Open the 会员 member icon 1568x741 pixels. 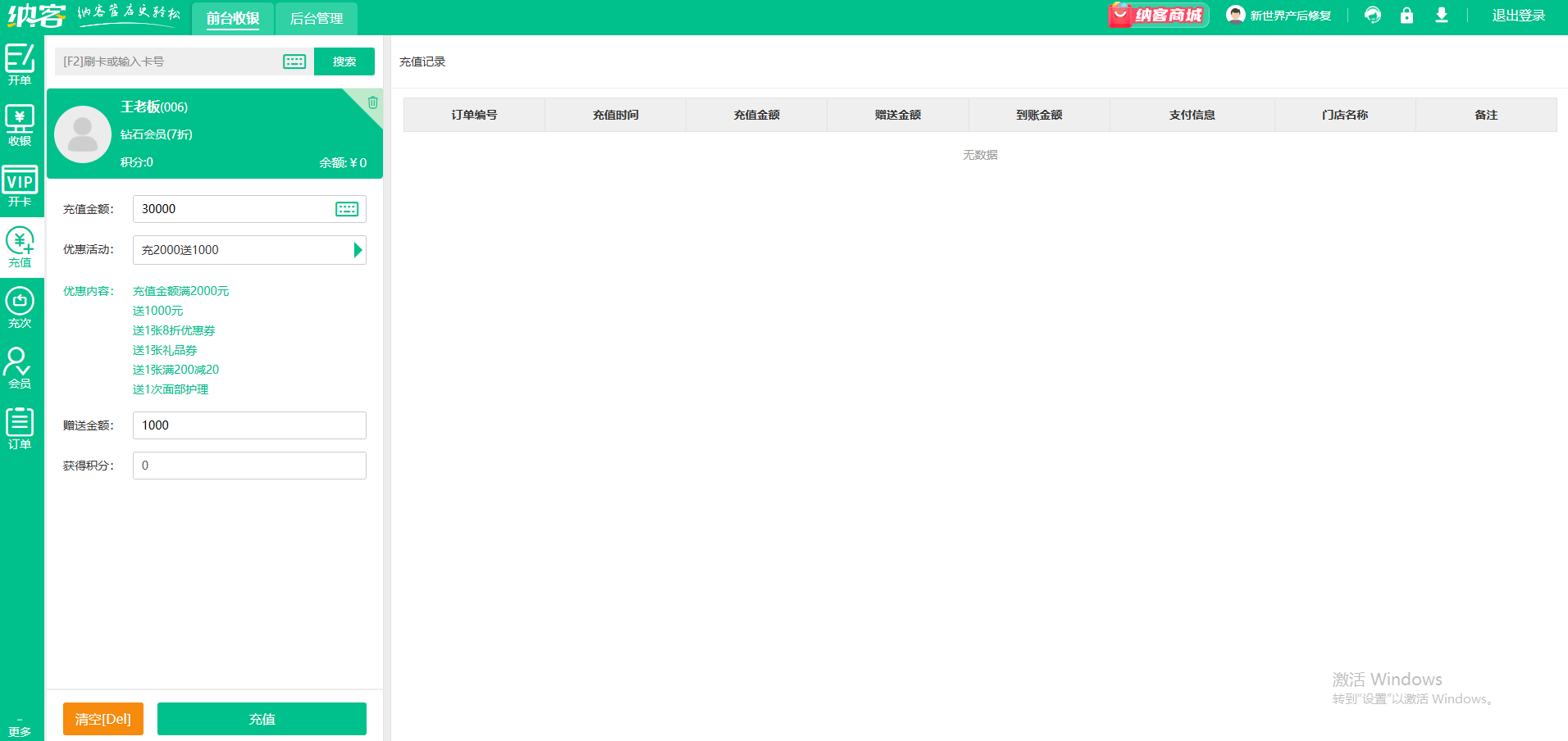tap(20, 368)
